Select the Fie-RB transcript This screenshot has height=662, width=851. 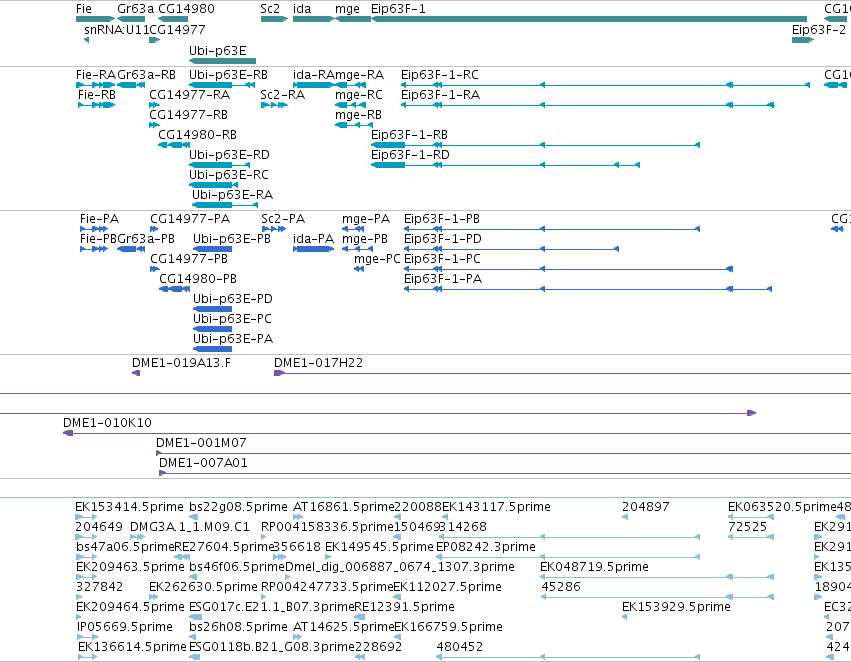click(x=97, y=105)
